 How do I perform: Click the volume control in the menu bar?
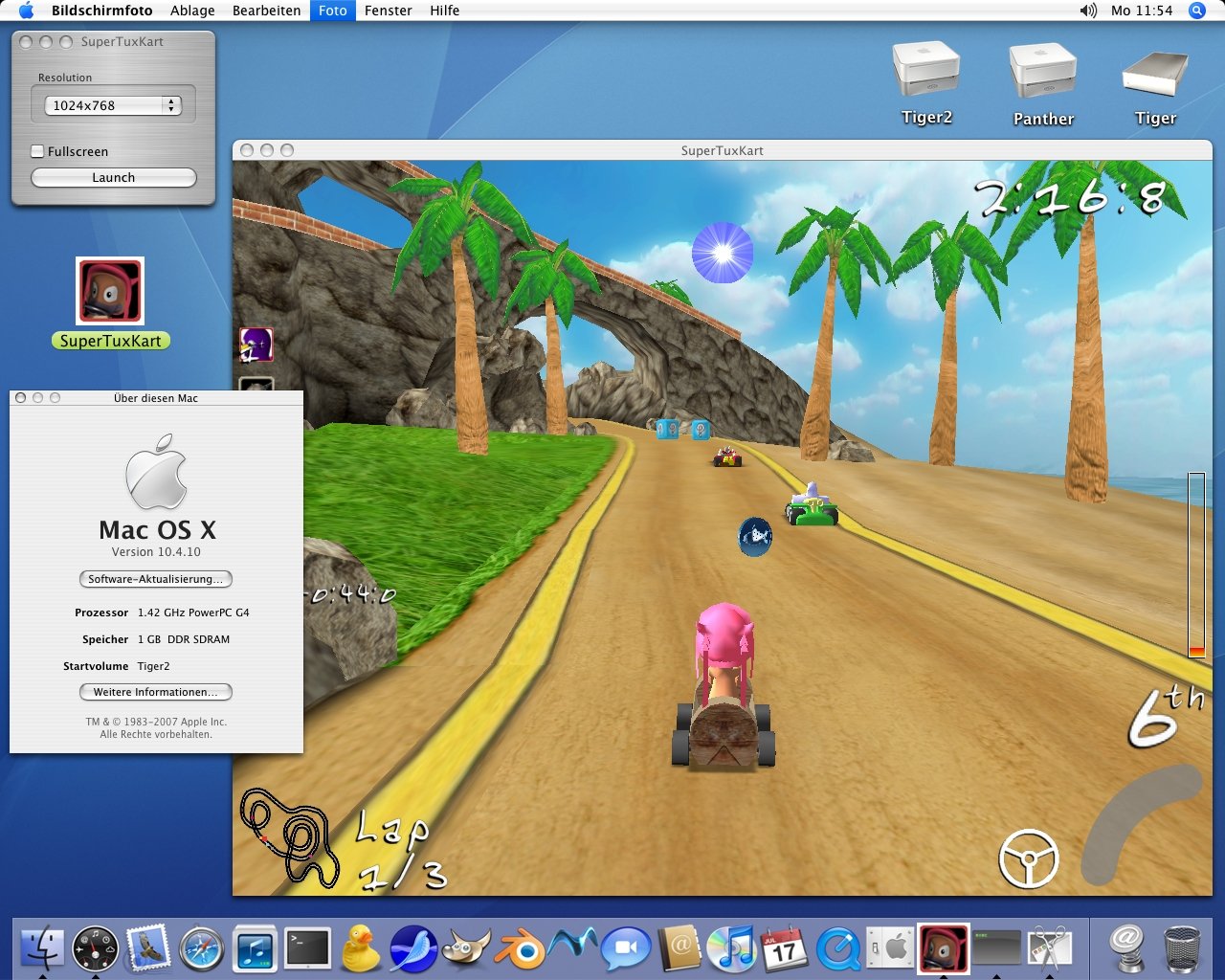pyautogui.click(x=1088, y=11)
